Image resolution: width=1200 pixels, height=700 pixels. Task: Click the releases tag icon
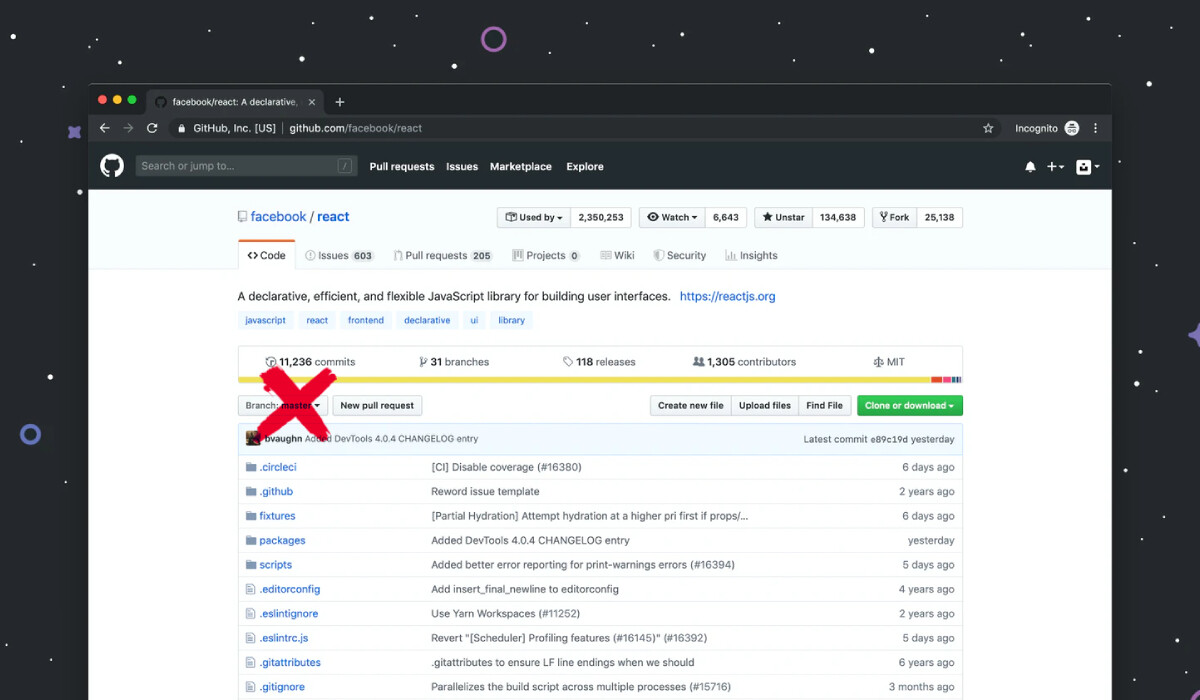pos(567,361)
